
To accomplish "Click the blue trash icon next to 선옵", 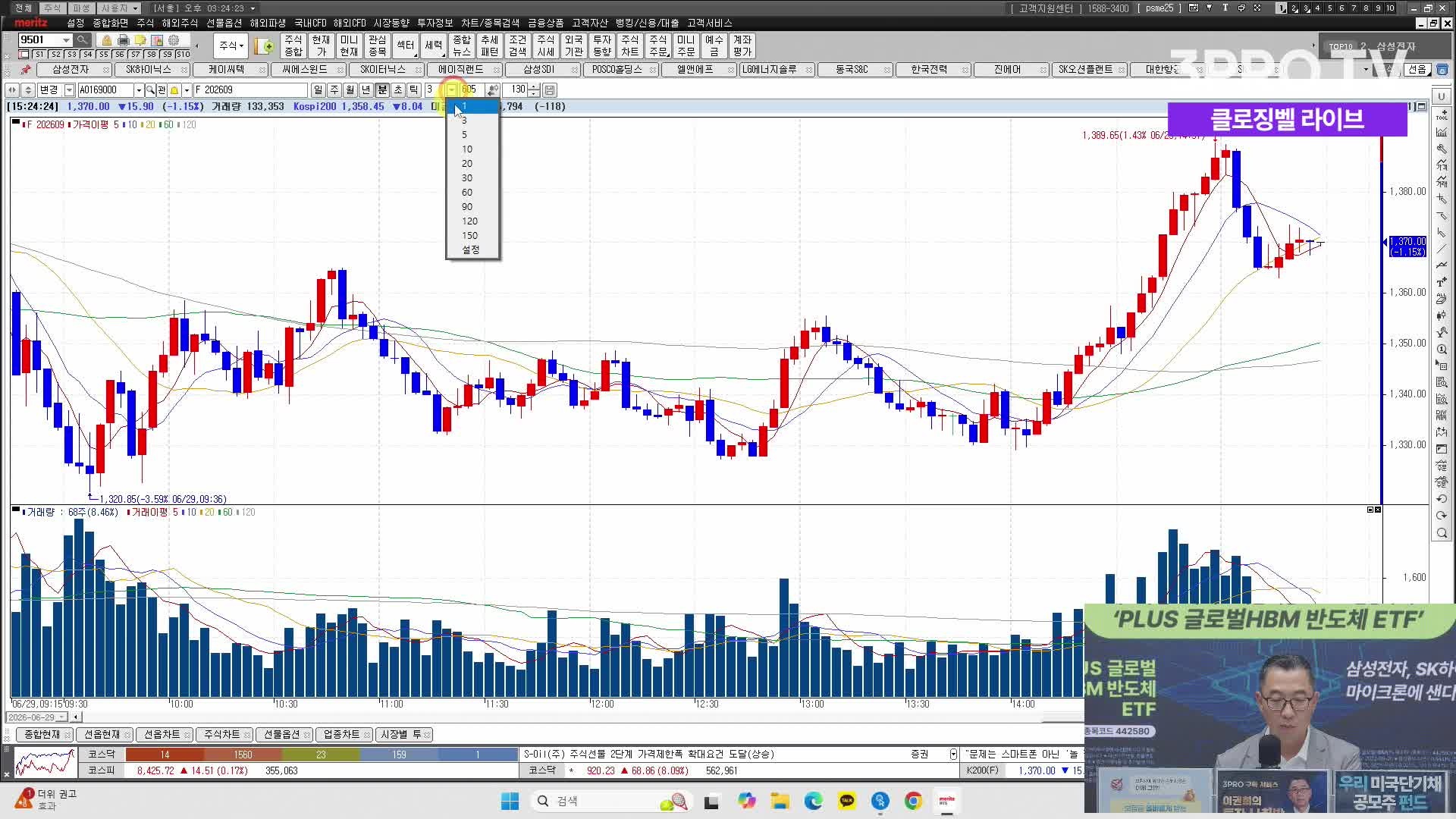I will tap(1442, 70).
